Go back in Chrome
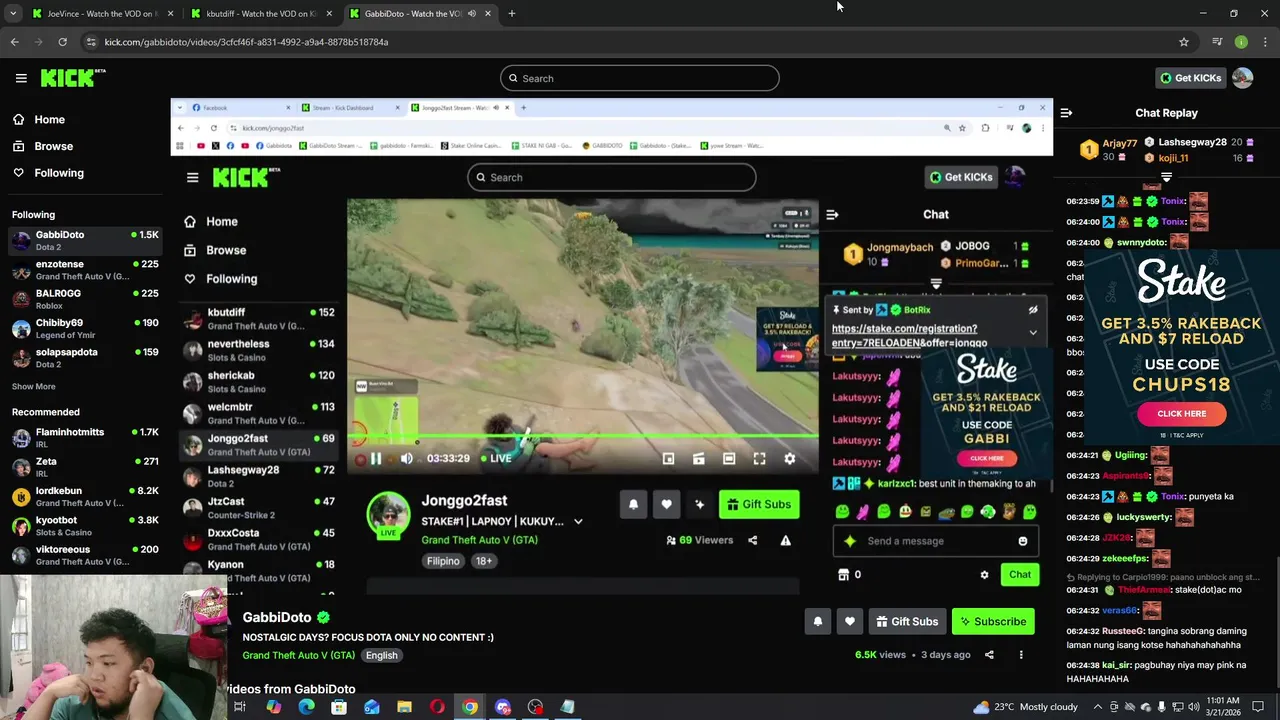 (x=14, y=42)
